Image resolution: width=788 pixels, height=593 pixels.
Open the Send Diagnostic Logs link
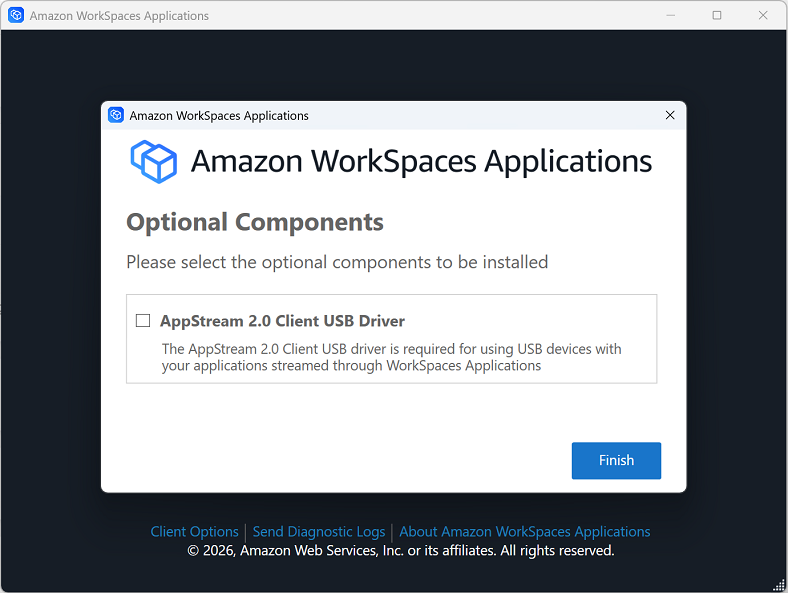[319, 532]
